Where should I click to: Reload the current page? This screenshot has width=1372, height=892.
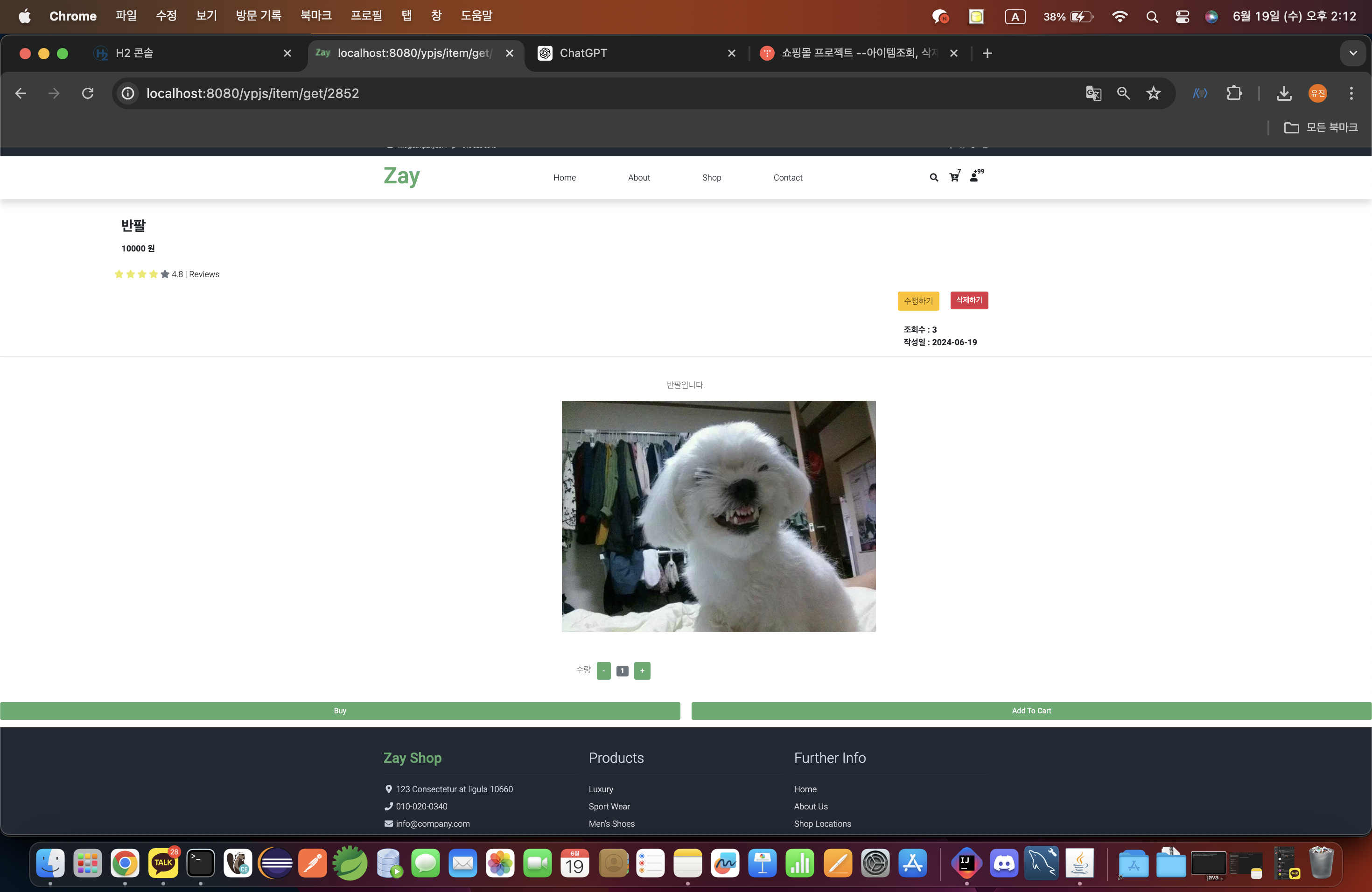88,93
